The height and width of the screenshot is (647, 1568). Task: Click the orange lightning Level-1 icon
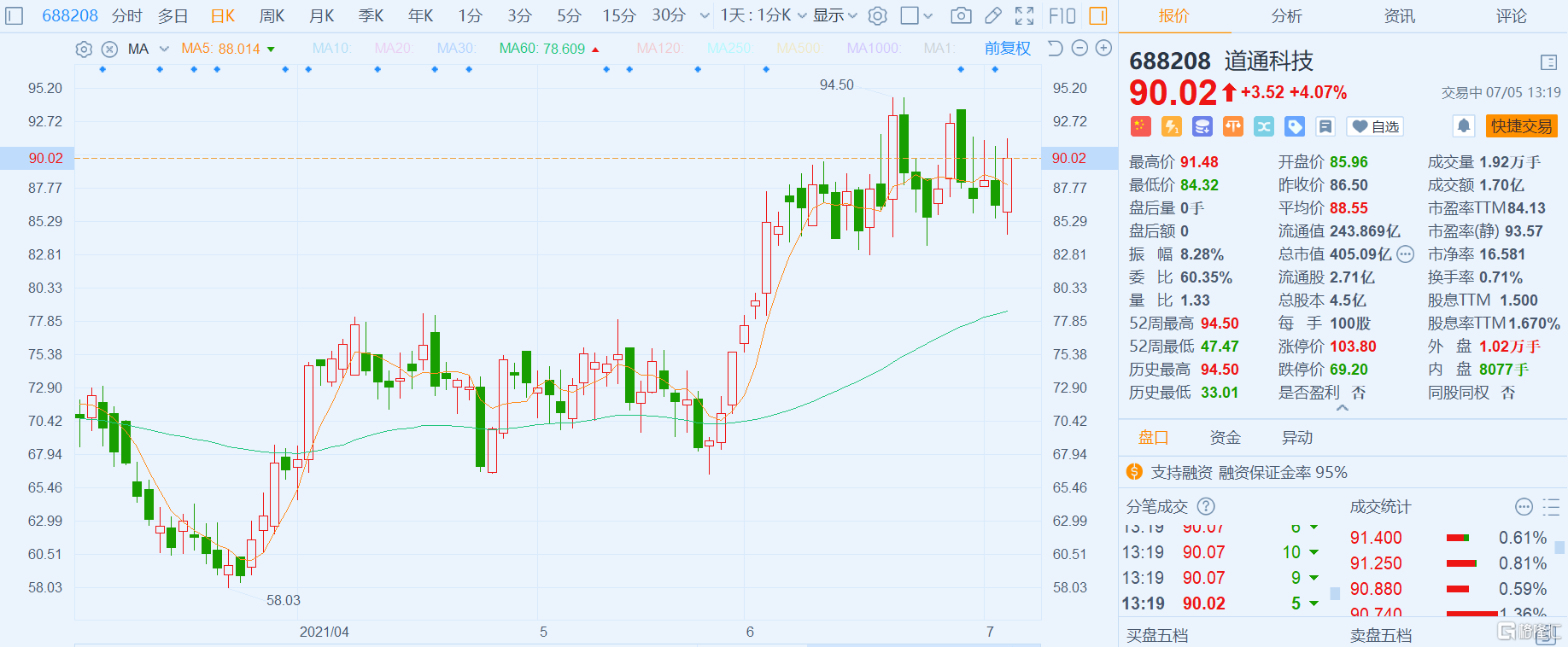1172,126
